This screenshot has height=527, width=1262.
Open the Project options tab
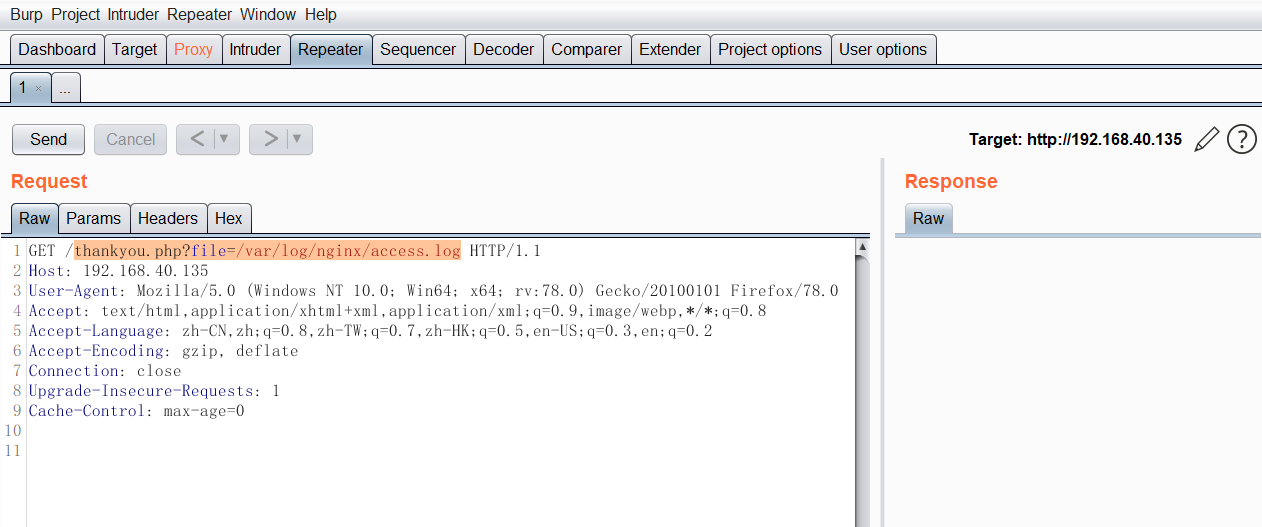(x=770, y=49)
